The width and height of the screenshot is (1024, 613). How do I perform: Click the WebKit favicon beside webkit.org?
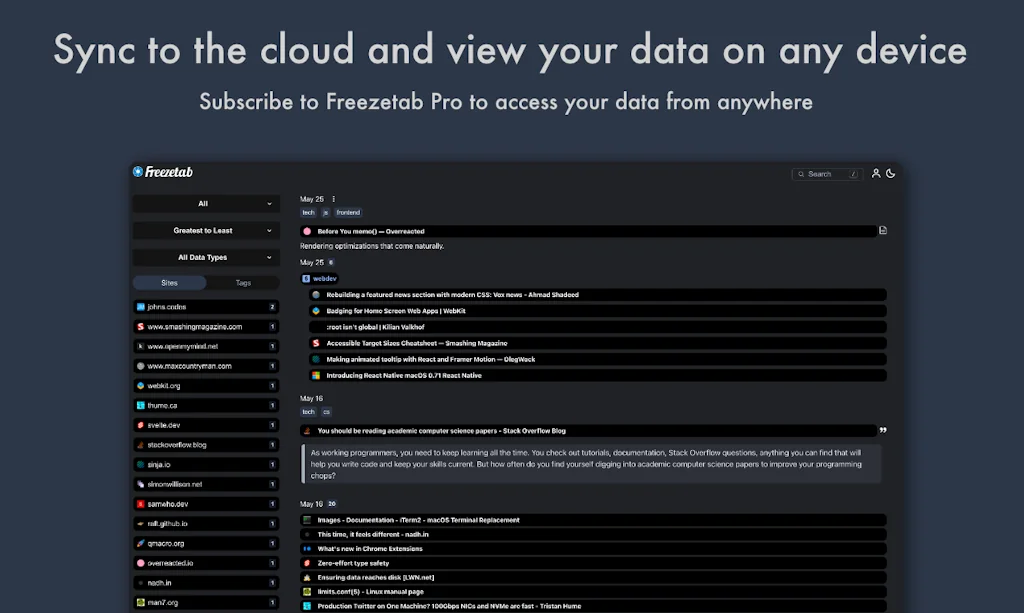click(140, 386)
